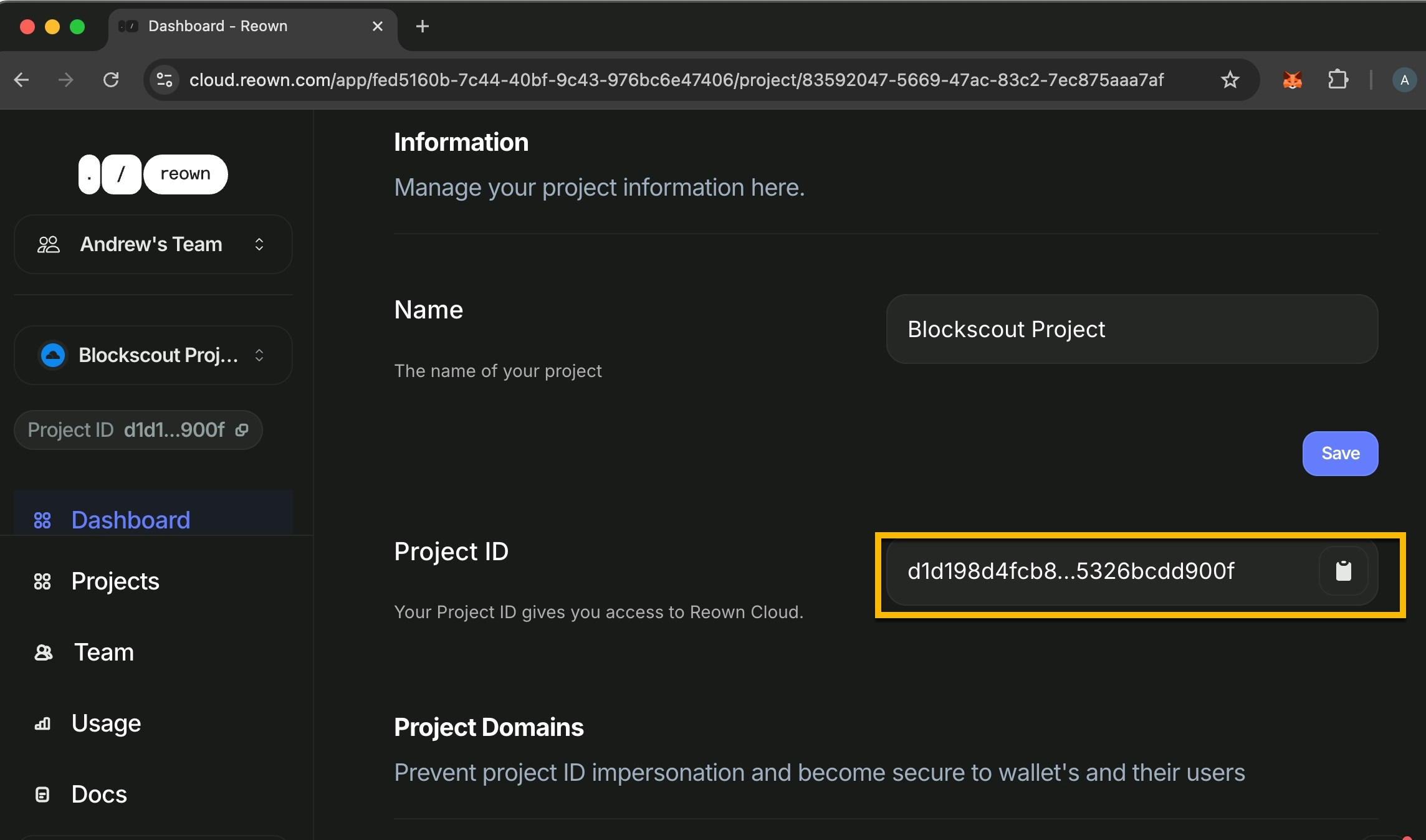Open a new browser tab
Image resolution: width=1426 pixels, height=840 pixels.
(x=423, y=26)
